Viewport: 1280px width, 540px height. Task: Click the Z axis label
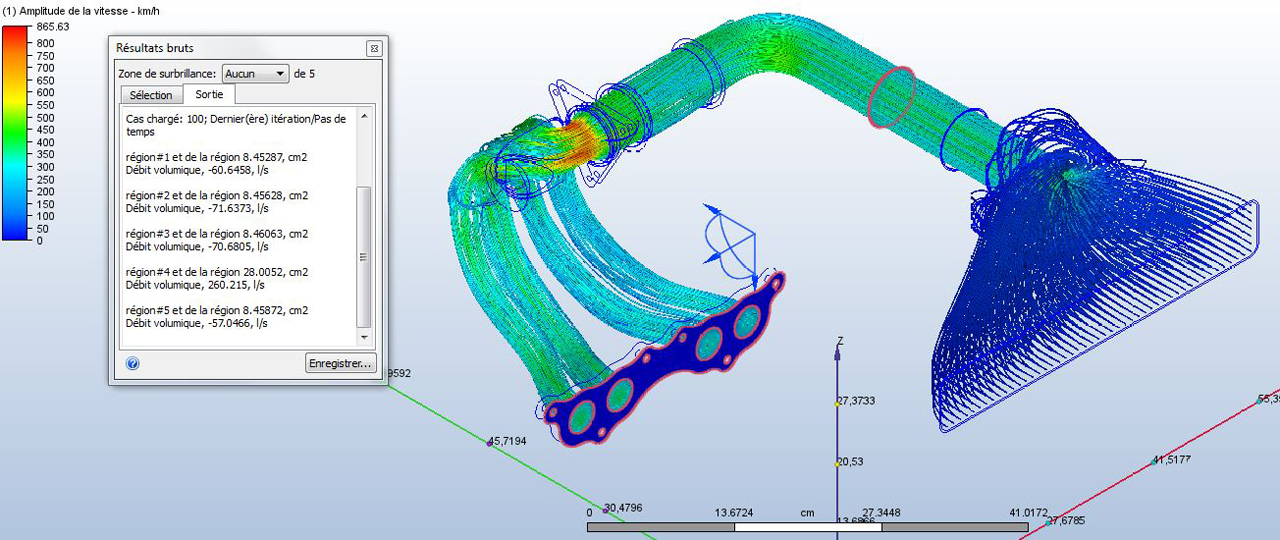839,341
